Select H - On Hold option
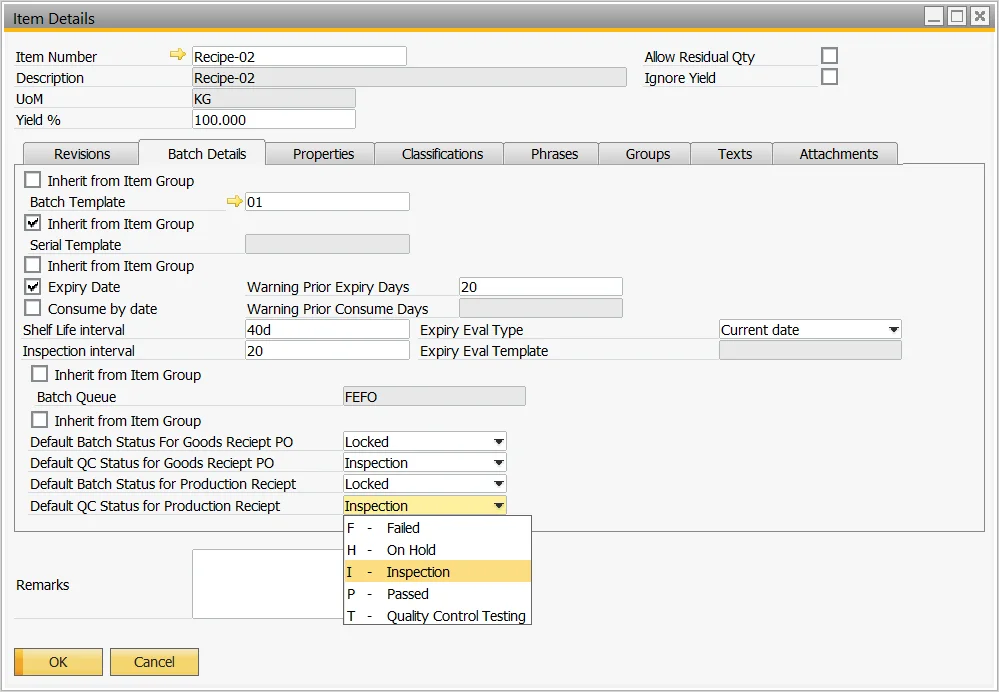The width and height of the screenshot is (999, 692). [x=437, y=550]
